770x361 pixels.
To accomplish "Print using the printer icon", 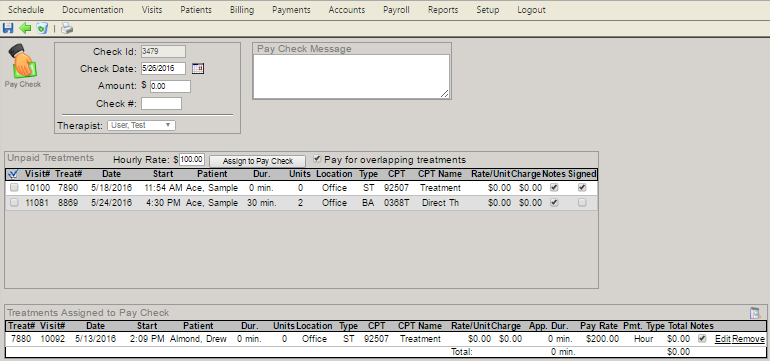I will (67, 28).
